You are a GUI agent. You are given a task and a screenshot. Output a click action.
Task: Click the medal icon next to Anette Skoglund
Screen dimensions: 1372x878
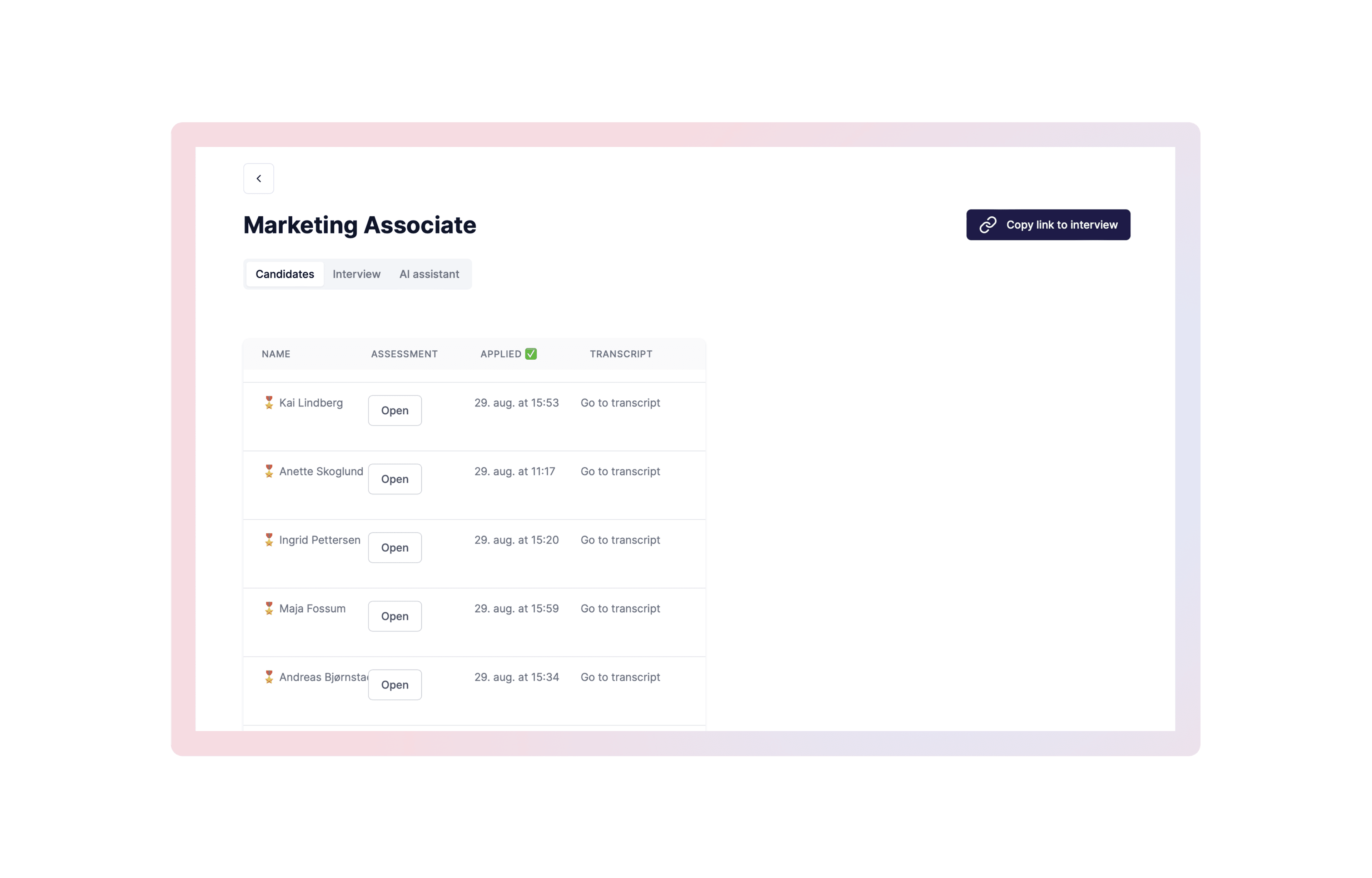coord(269,472)
